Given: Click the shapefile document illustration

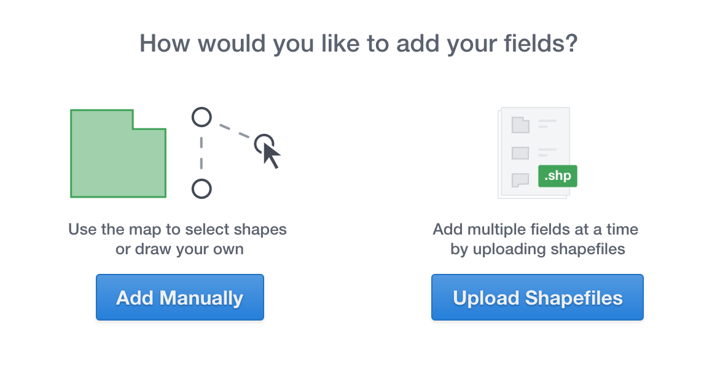Looking at the screenshot, I should [534, 153].
